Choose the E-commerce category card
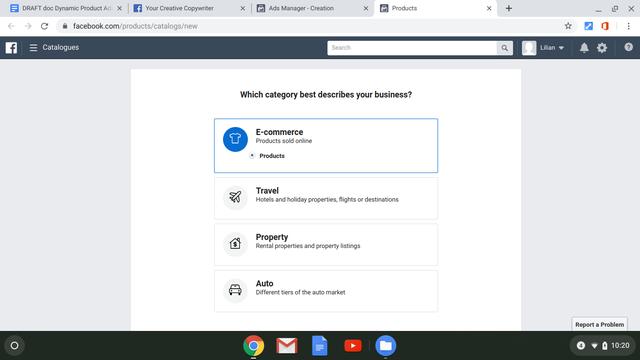 point(326,146)
